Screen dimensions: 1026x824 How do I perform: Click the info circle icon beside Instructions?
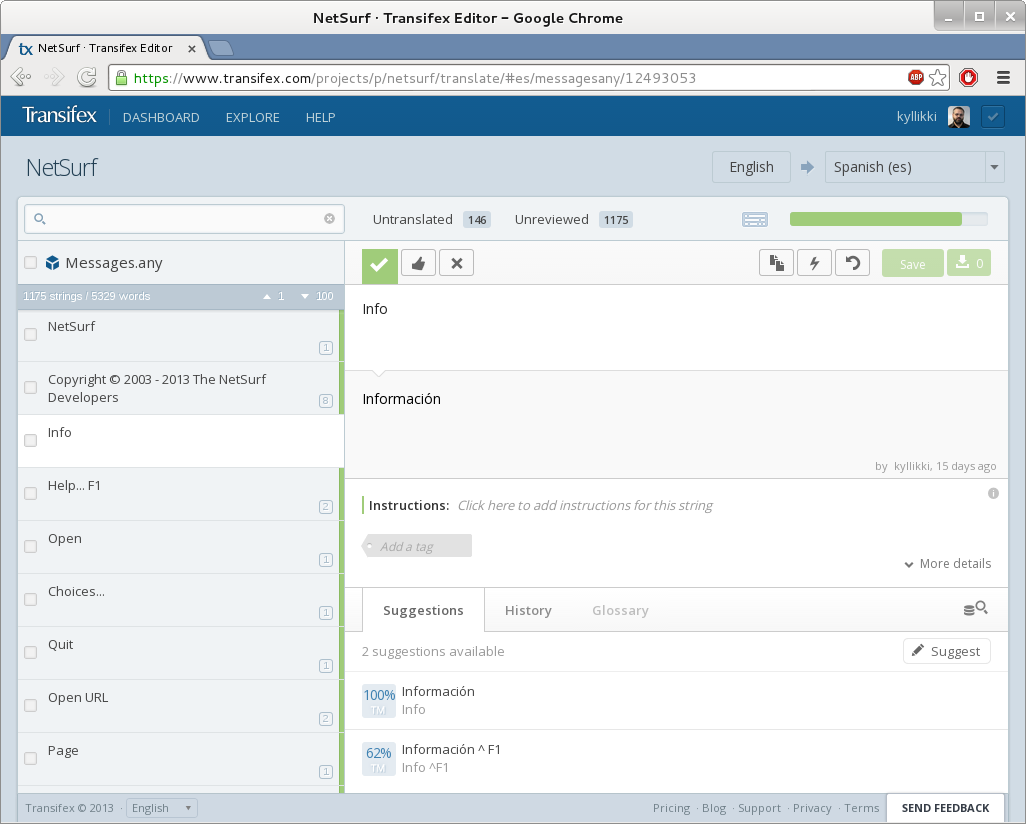tap(993, 493)
